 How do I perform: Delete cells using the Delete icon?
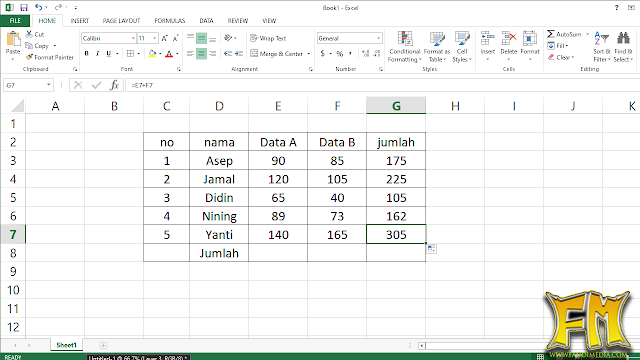click(x=509, y=39)
